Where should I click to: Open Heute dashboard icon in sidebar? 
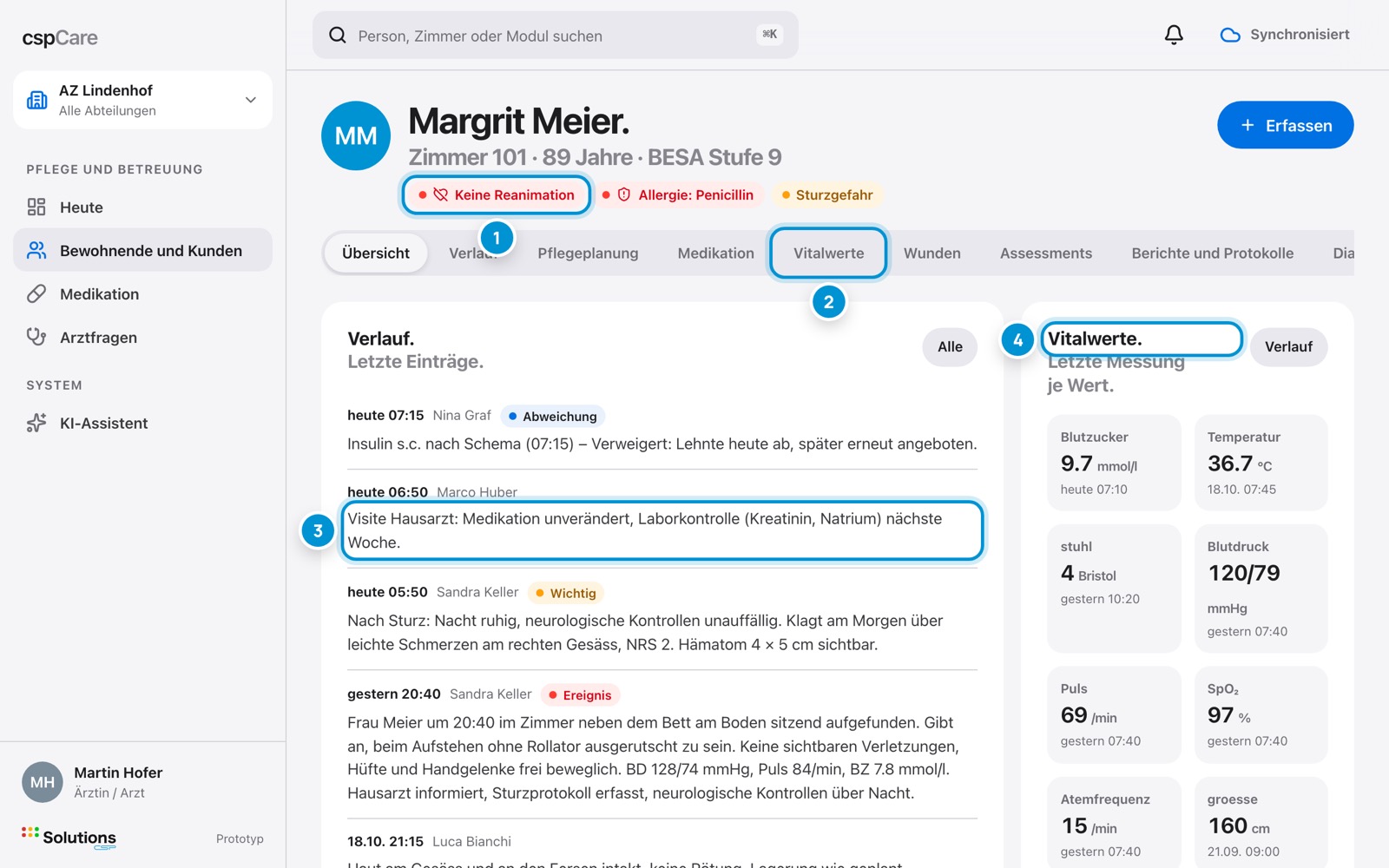[36, 207]
